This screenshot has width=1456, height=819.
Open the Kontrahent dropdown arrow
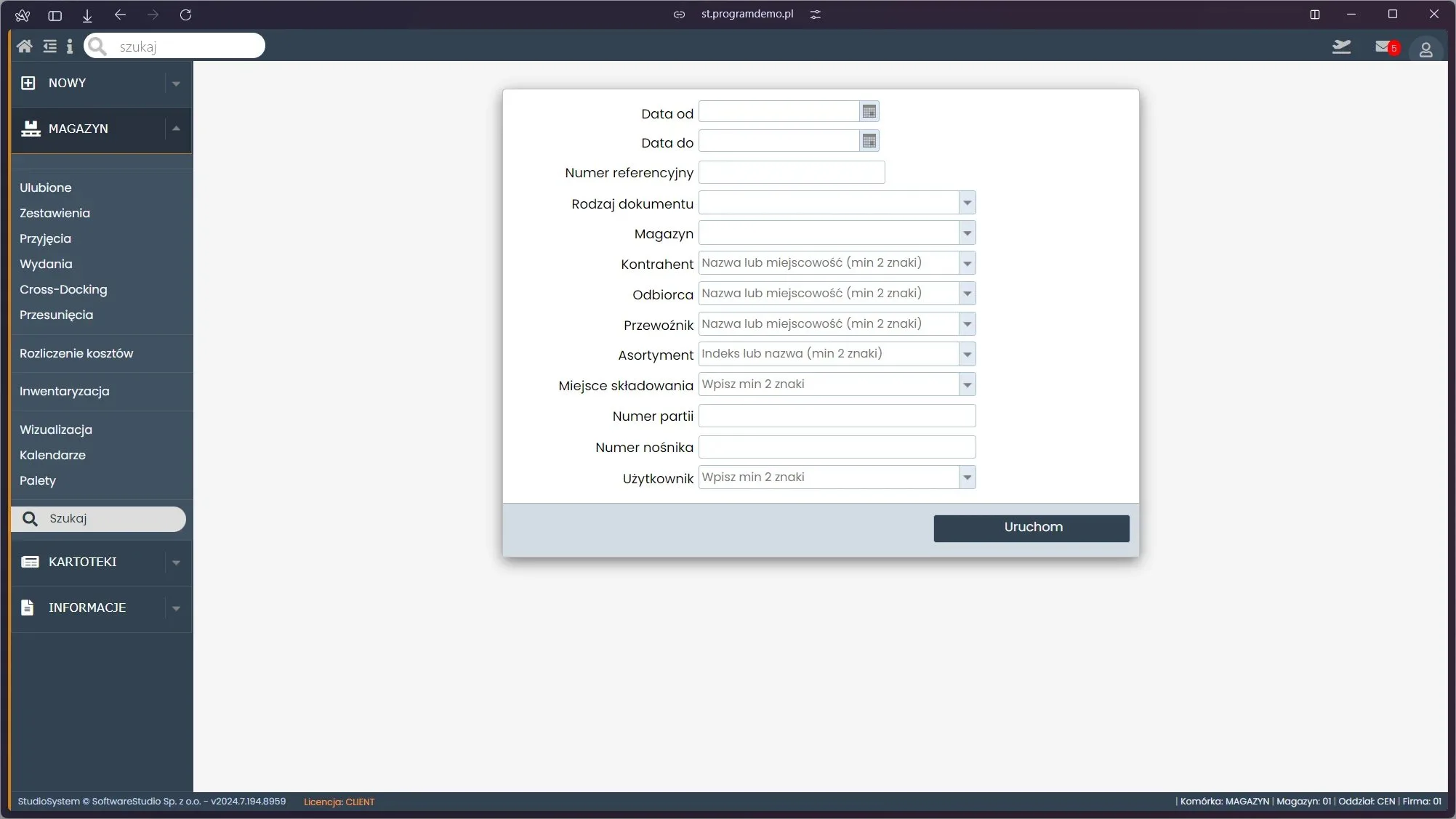(967, 263)
